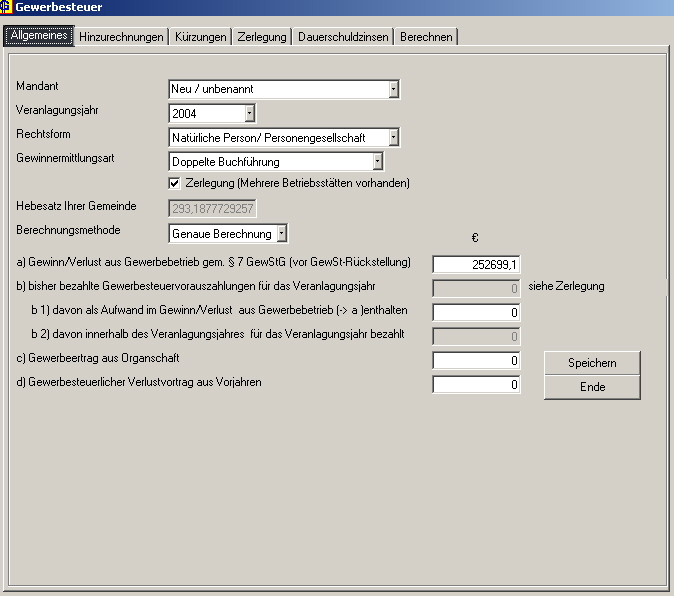Viewport: 674px width, 596px height.
Task: Toggle the Zerlegung checkbox
Action: coord(175,184)
